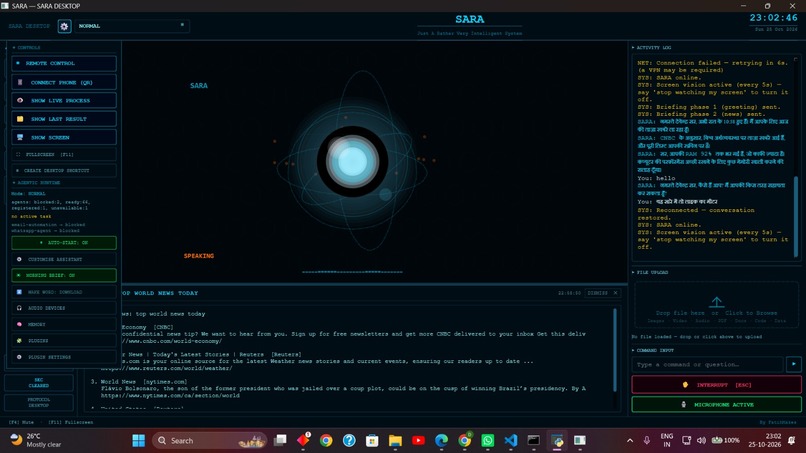
Task: Open the cnbc.com world-economy link
Action: tap(171, 341)
